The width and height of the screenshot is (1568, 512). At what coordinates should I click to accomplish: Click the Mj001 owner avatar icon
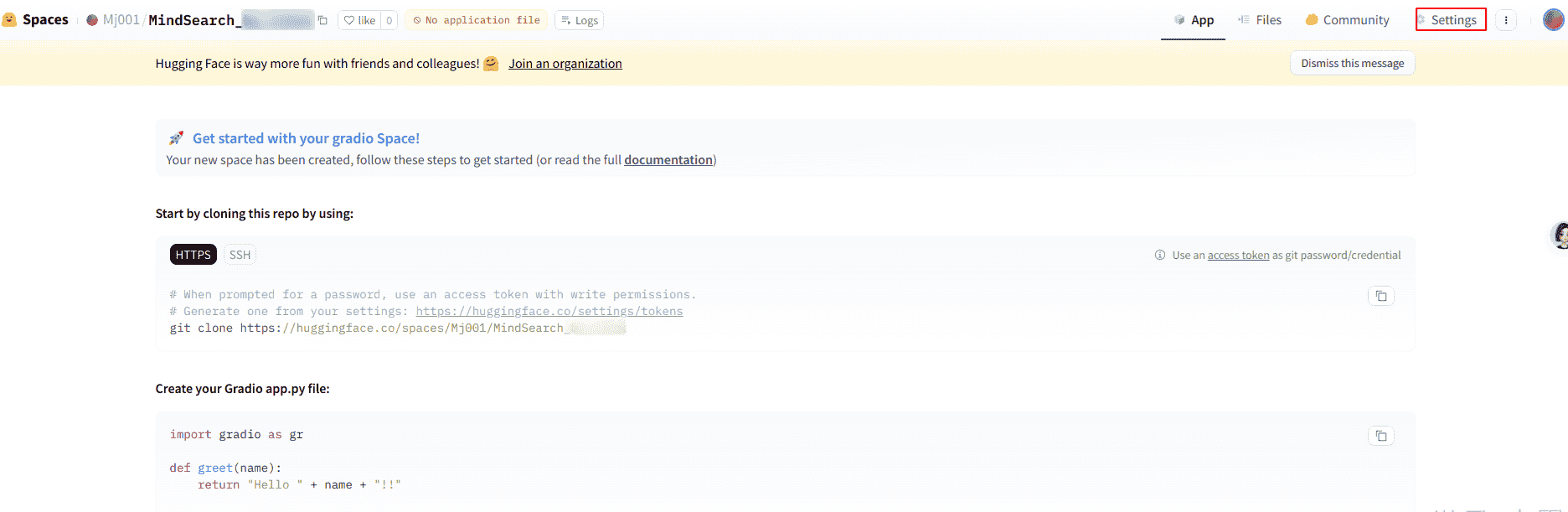(92, 20)
